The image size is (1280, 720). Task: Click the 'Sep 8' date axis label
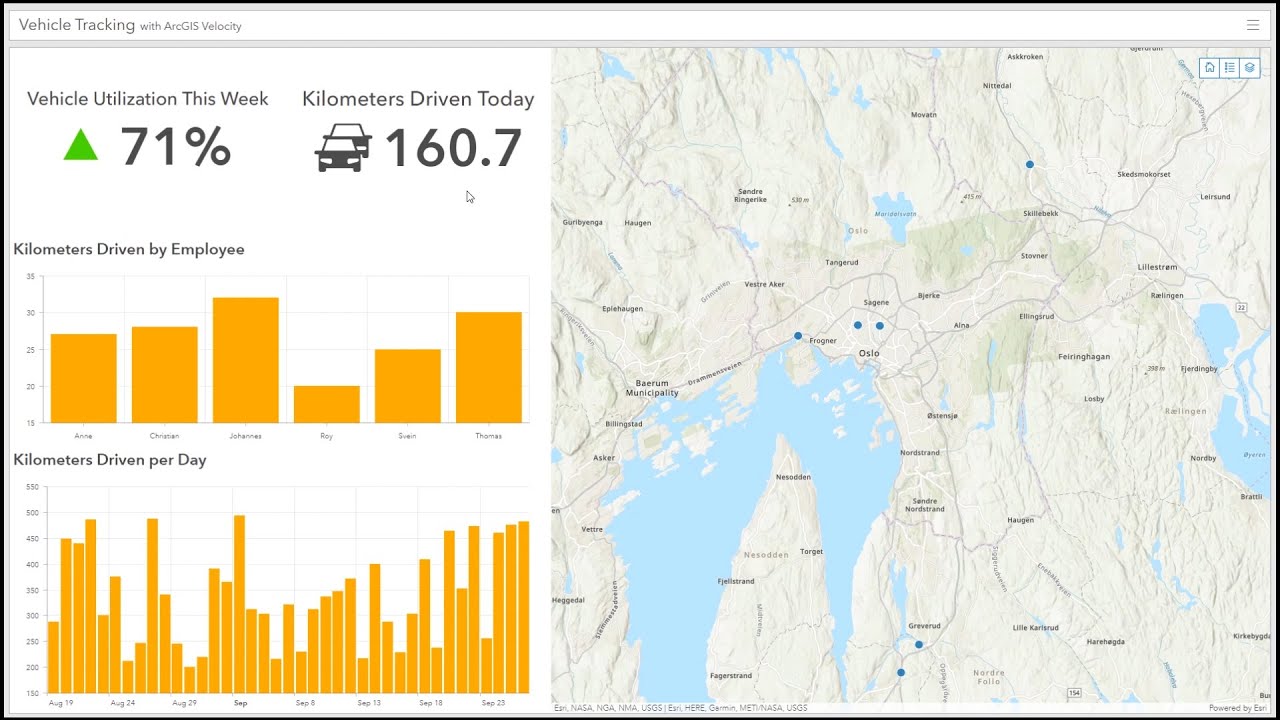305,703
